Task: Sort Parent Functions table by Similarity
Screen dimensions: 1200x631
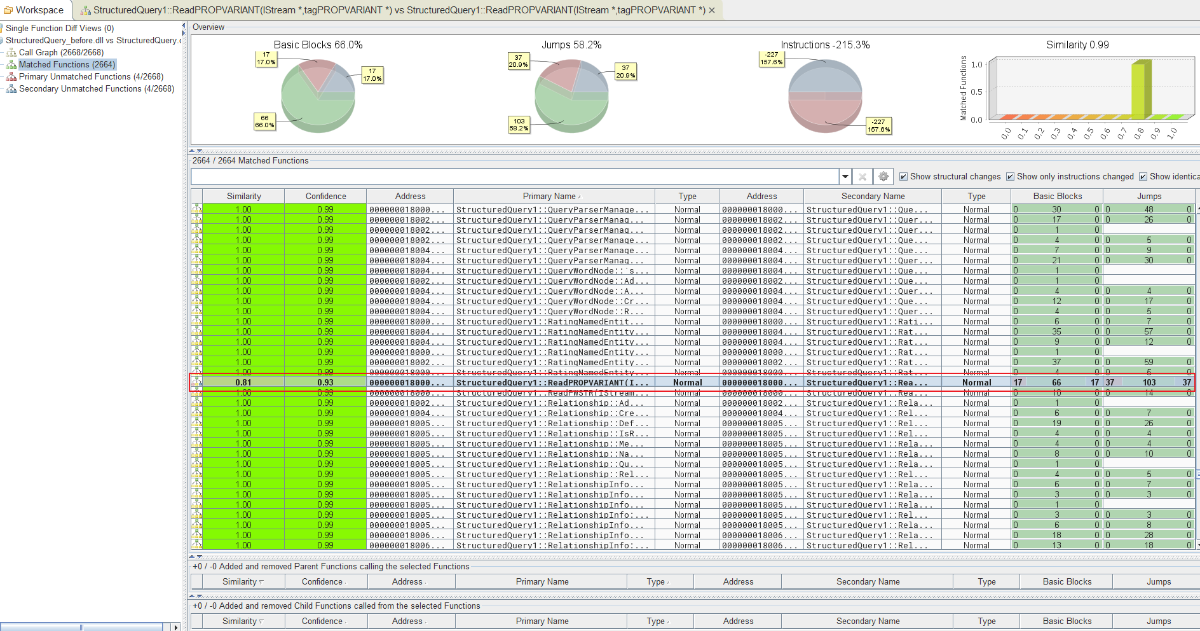Action: (x=244, y=581)
